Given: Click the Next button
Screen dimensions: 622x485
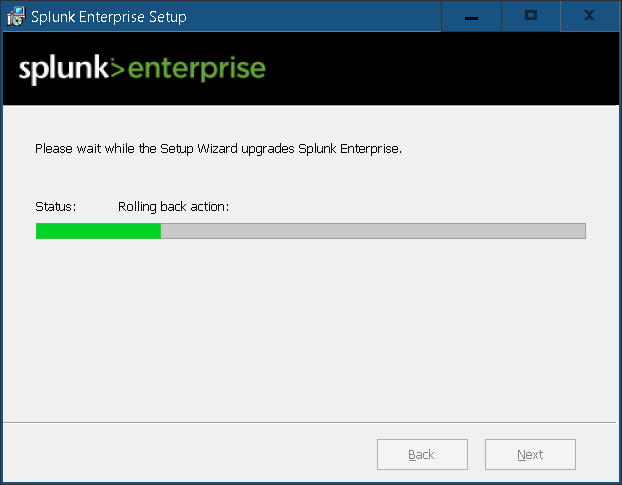Looking at the screenshot, I should (x=530, y=454).
